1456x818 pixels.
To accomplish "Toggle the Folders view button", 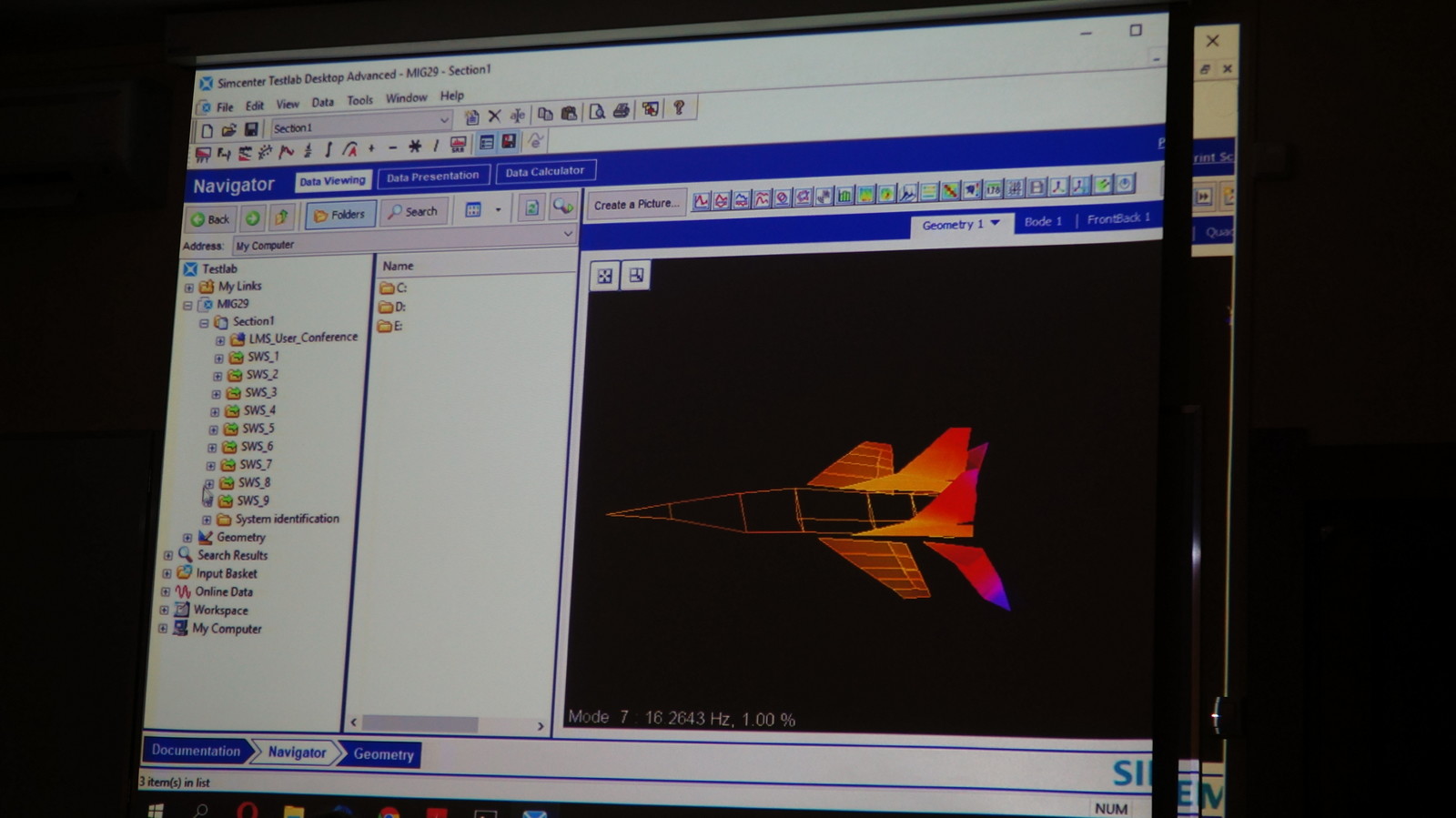I will pos(339,215).
